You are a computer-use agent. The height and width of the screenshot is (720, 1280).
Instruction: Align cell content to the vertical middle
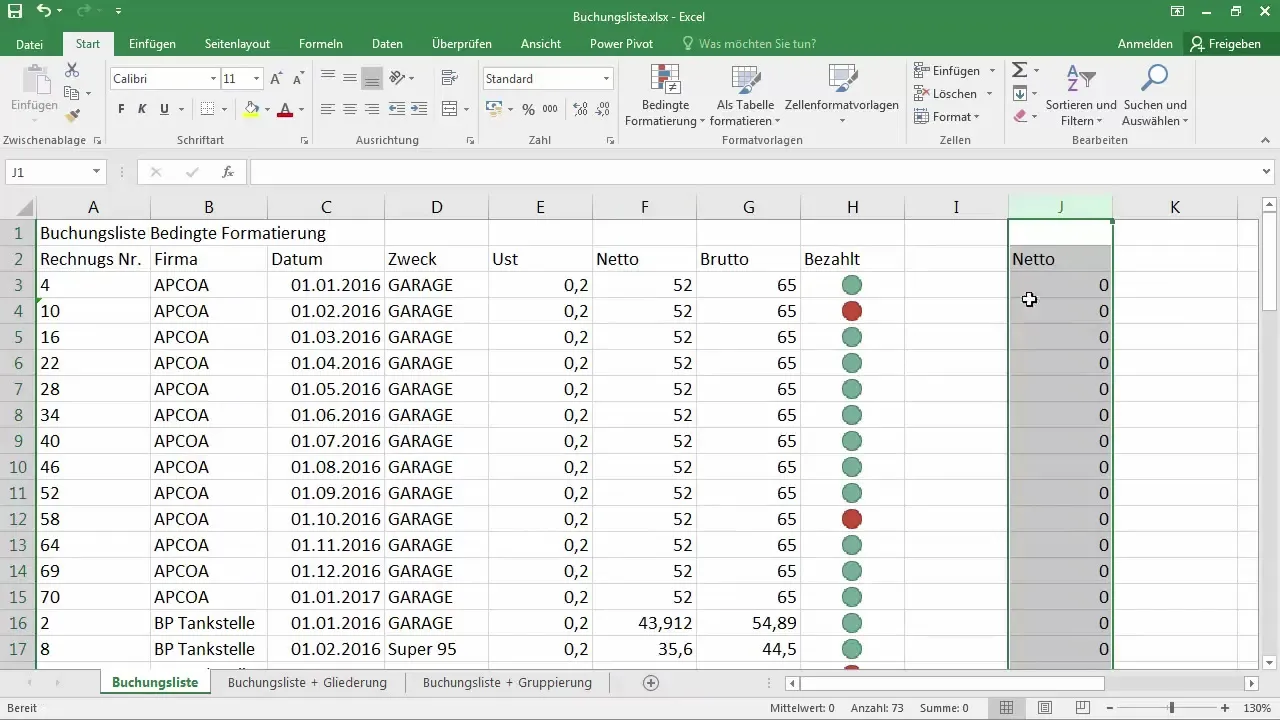(x=350, y=78)
